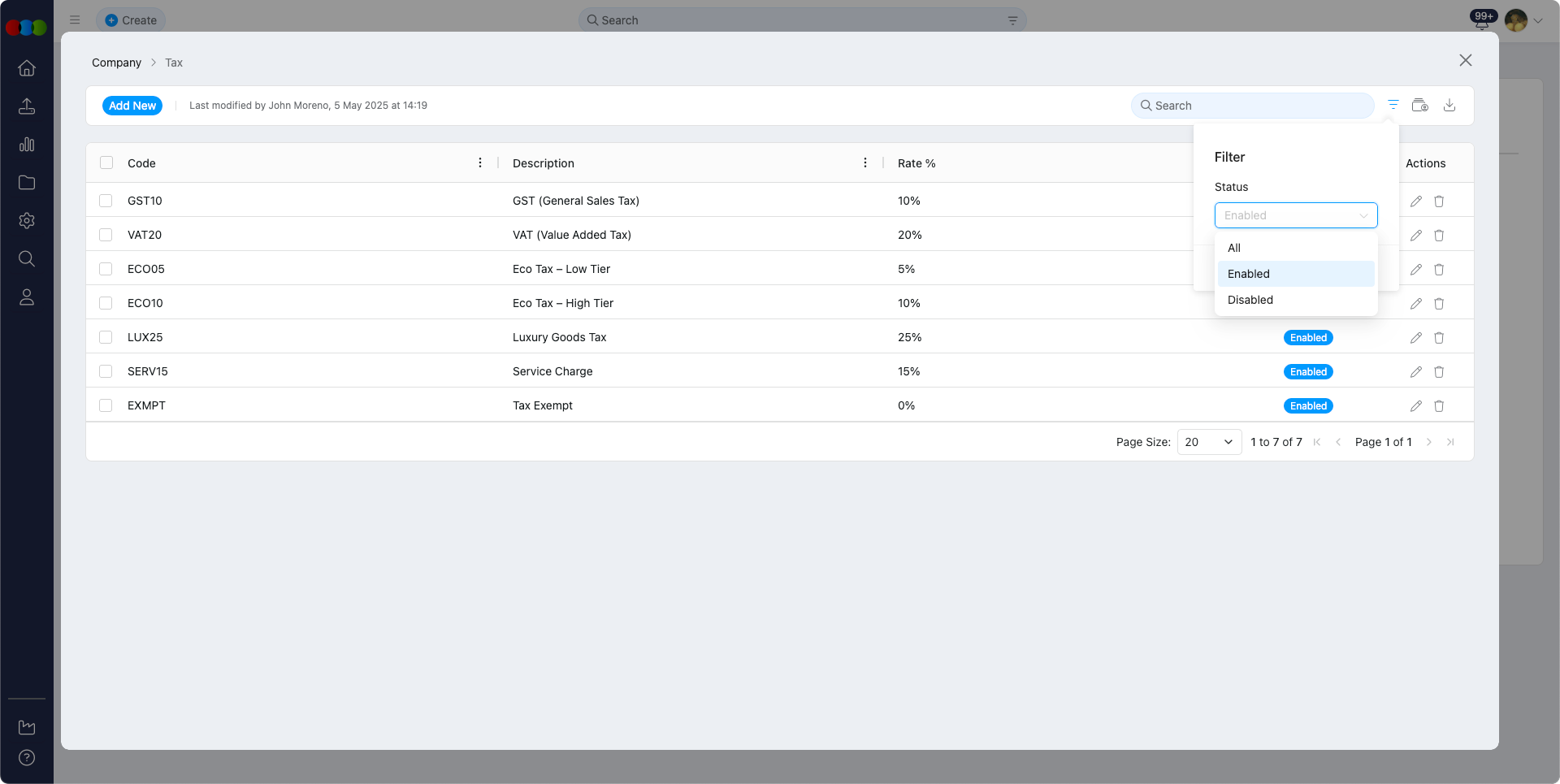
Task: Toggle the select-all checkbox in header
Action: click(x=106, y=162)
